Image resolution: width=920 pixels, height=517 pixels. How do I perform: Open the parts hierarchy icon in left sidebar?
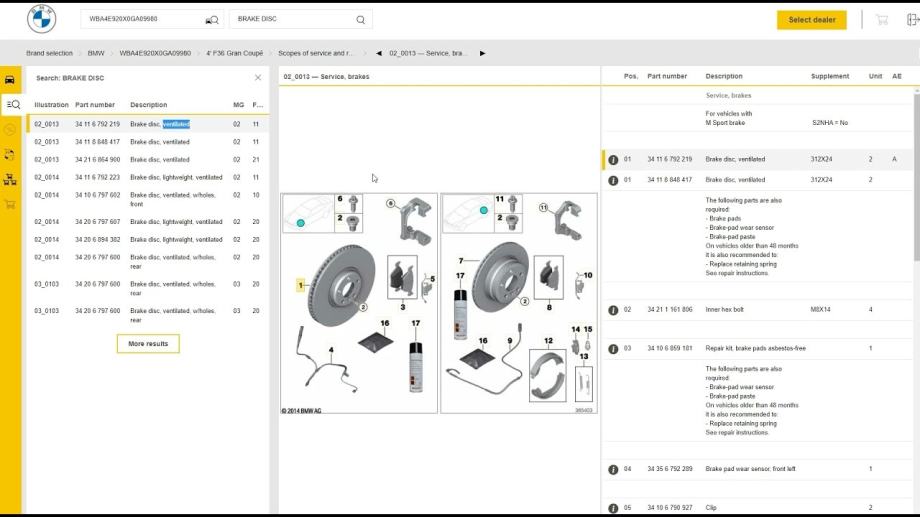pyautogui.click(x=10, y=180)
